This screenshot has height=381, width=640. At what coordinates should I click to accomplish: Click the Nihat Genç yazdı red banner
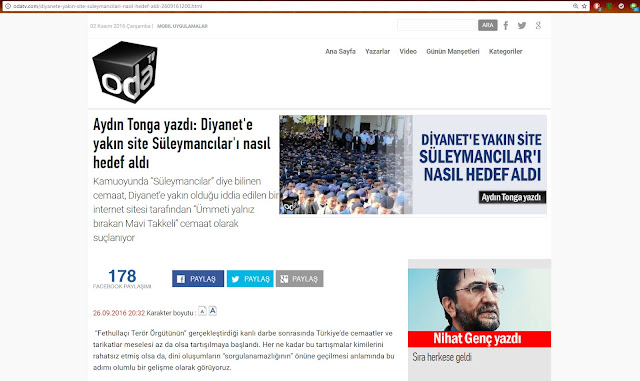(x=479, y=339)
